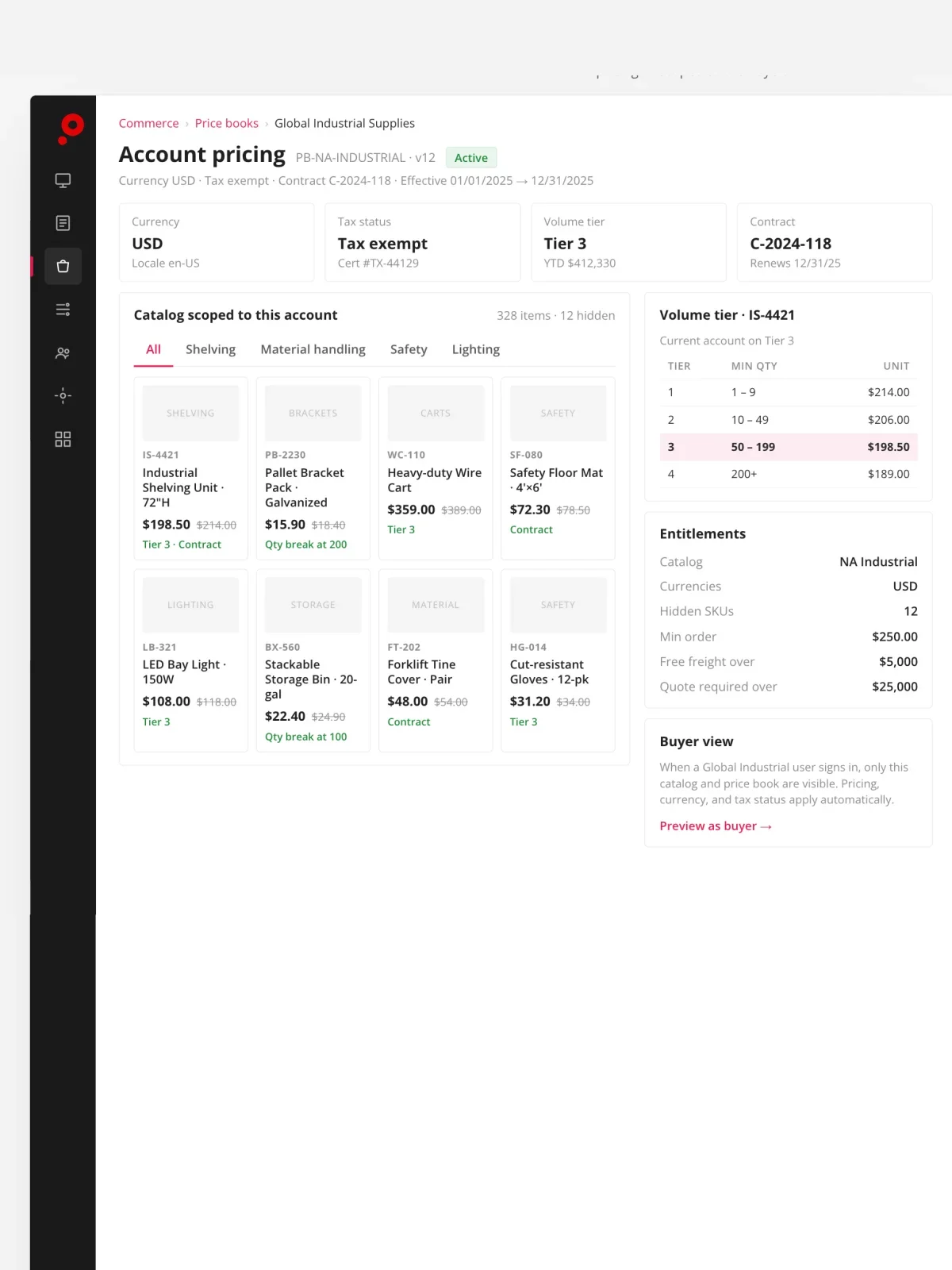Open Safety Floor Mat title
This screenshot has height=1270, width=952.
point(556,480)
